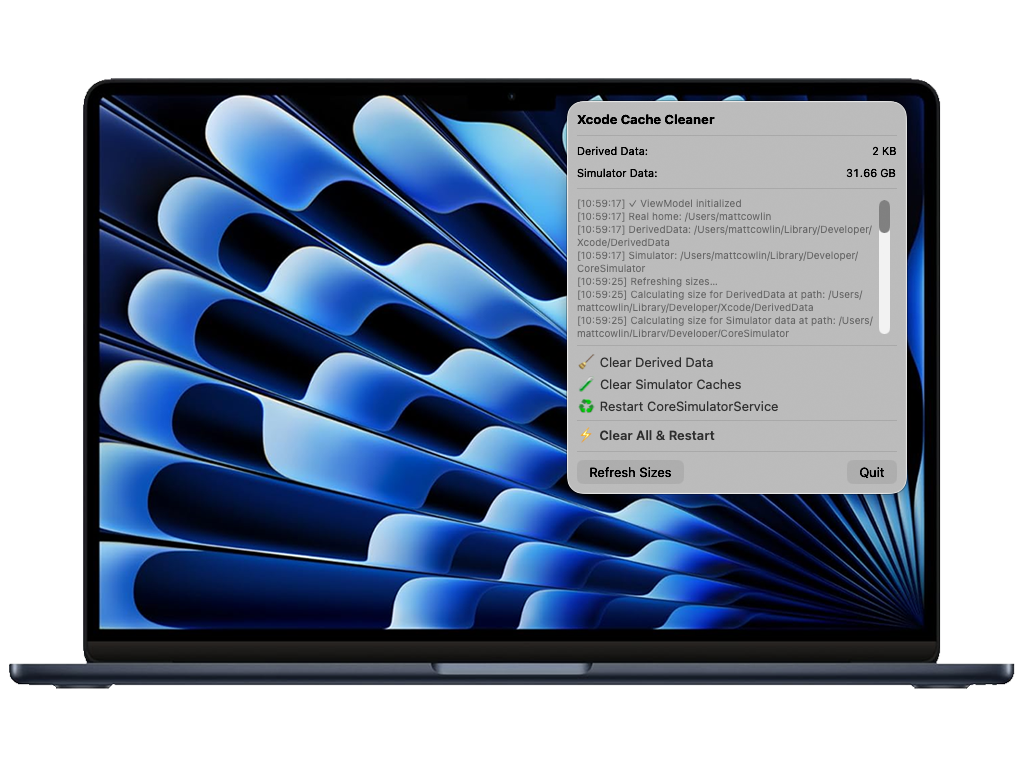Viewport: 1024px width, 768px height.
Task: Click the lightning bolt icon for Clear All
Action: [586, 435]
